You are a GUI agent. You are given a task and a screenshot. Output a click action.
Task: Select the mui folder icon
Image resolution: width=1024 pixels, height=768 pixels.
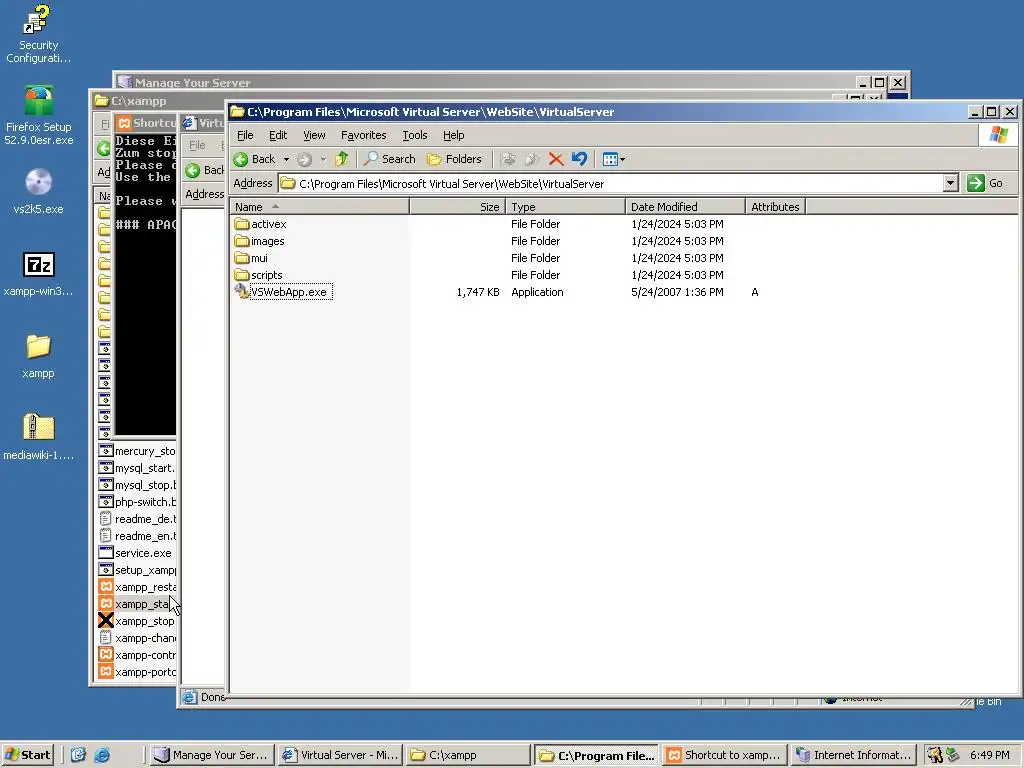242,258
